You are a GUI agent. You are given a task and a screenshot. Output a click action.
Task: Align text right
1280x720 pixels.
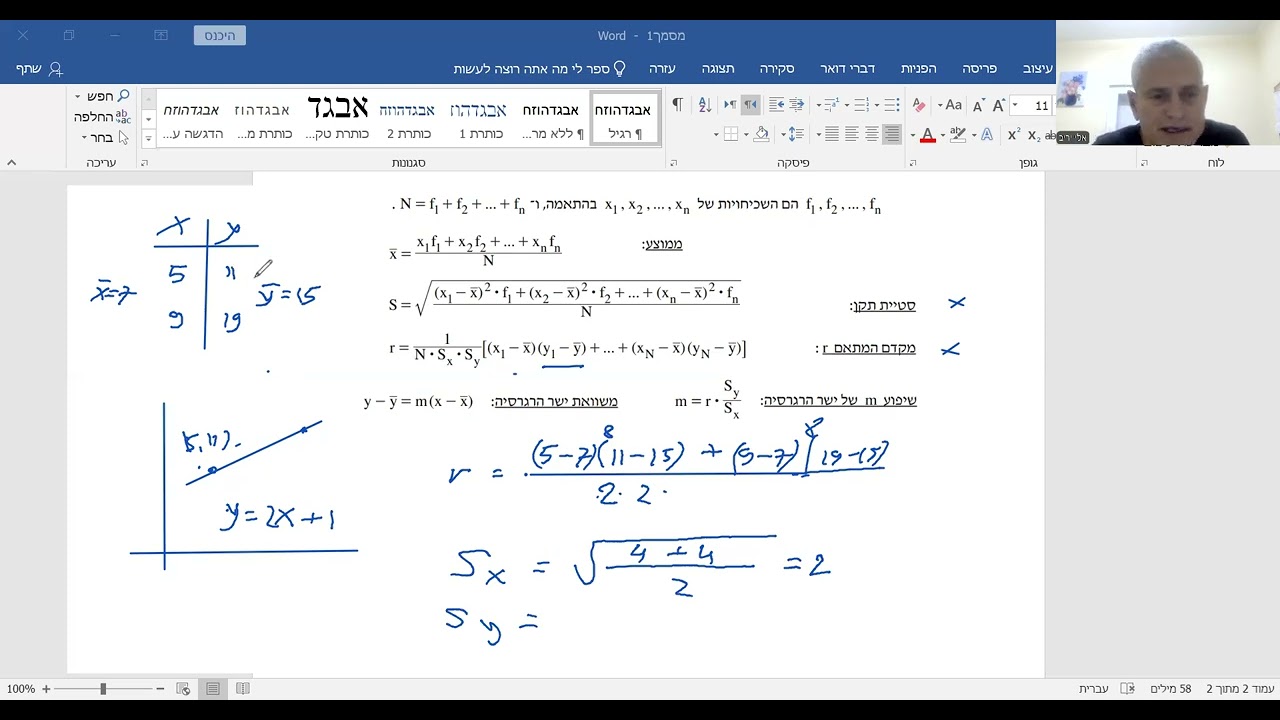point(892,134)
